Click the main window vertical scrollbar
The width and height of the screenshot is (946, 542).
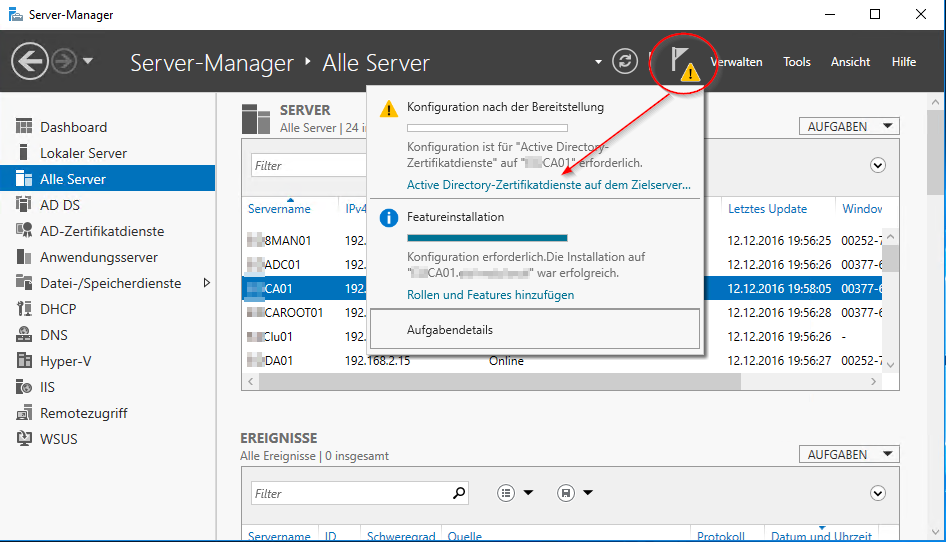(936, 152)
